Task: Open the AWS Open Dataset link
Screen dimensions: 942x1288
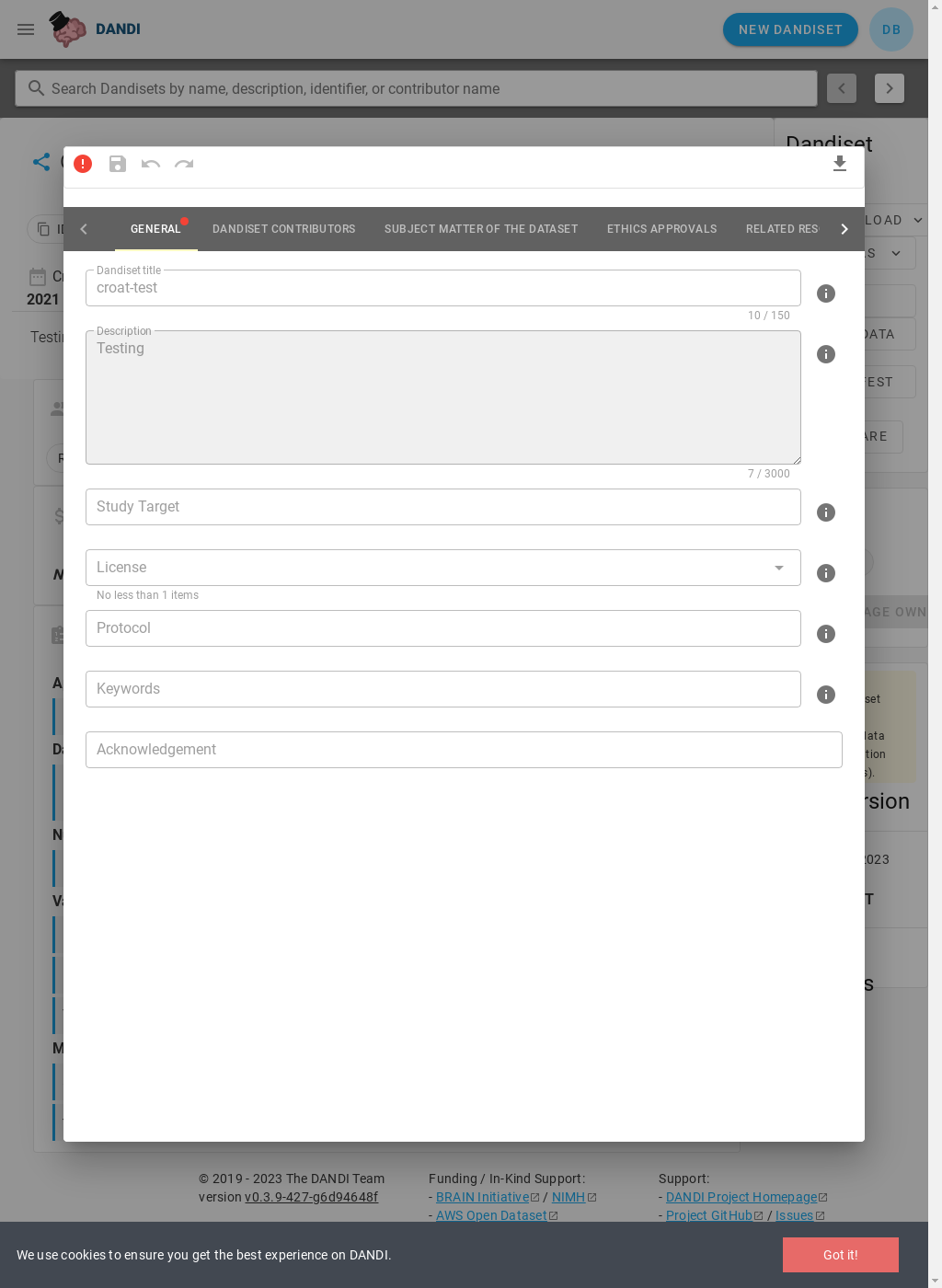Action: click(x=497, y=1215)
